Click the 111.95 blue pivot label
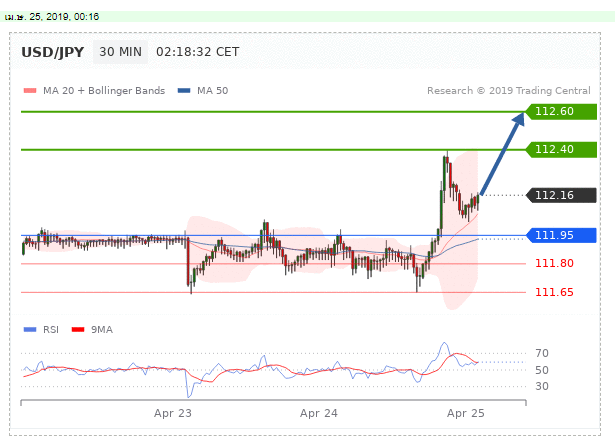 (561, 235)
